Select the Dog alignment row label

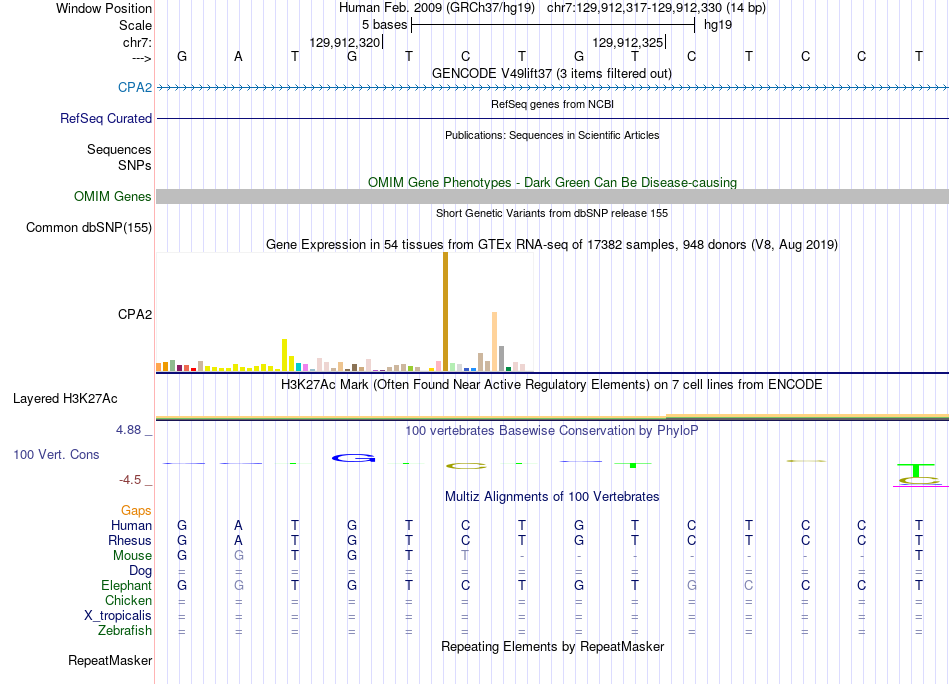coord(140,570)
